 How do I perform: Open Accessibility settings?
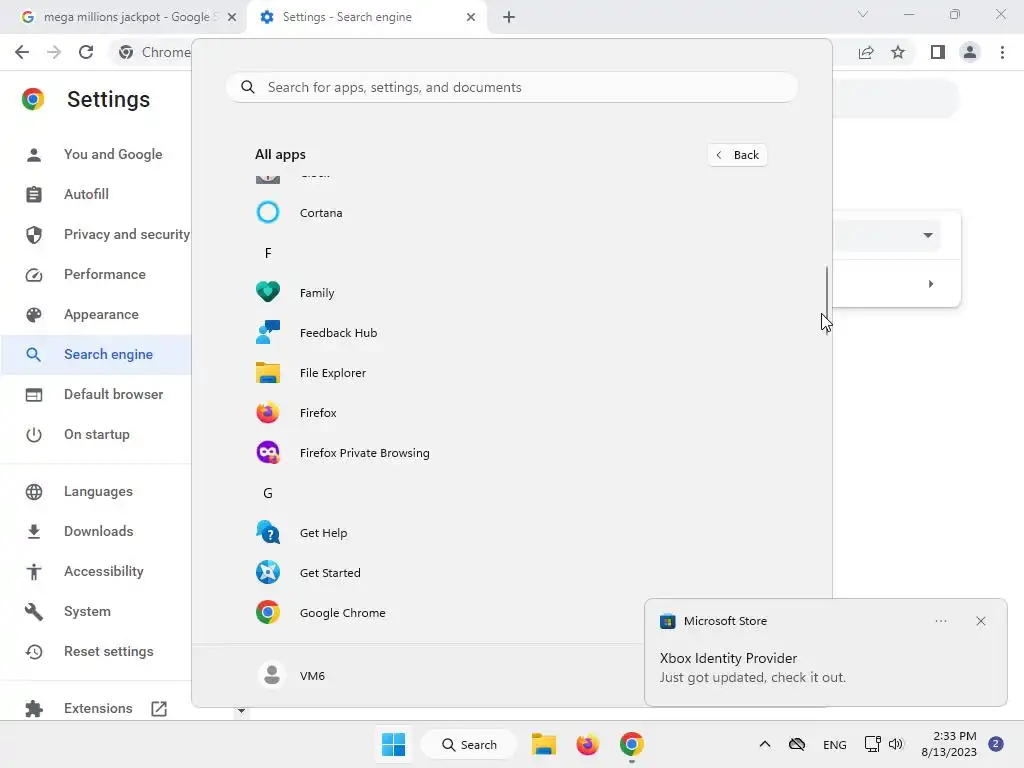pyautogui.click(x=97, y=571)
